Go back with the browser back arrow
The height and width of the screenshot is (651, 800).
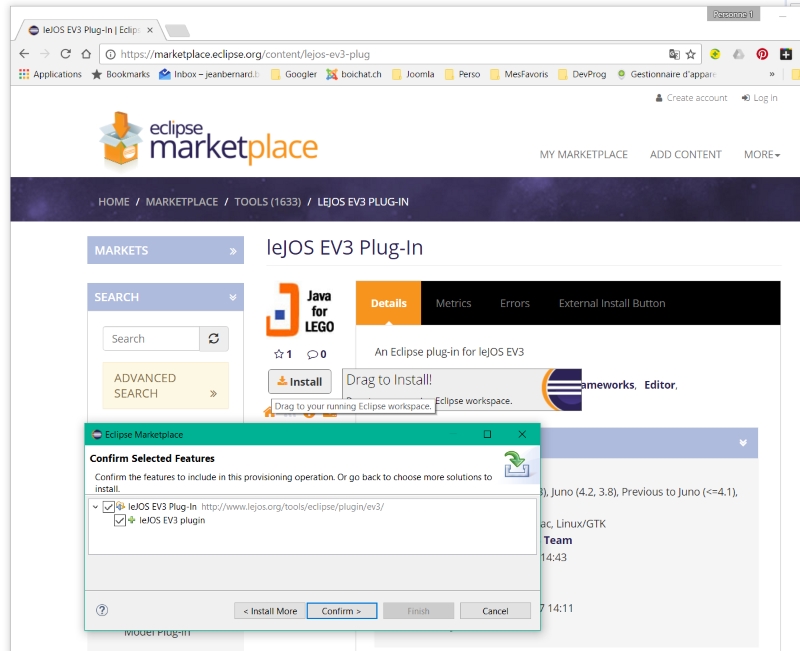tap(24, 54)
